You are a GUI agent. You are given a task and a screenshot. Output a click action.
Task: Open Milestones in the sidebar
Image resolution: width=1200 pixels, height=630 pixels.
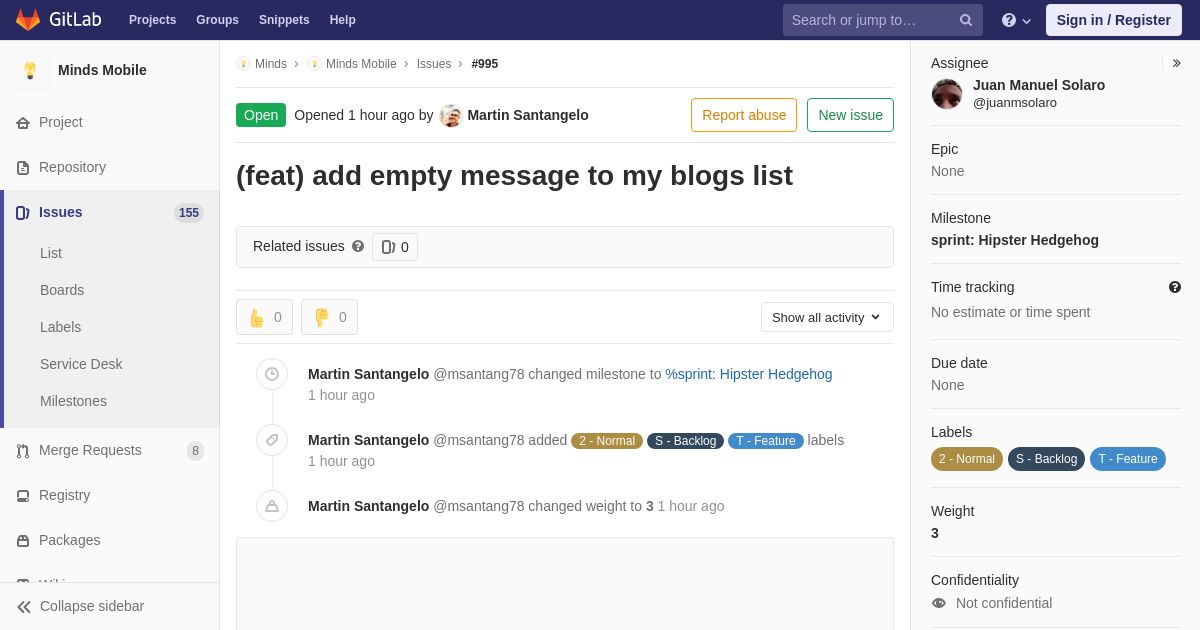[73, 401]
